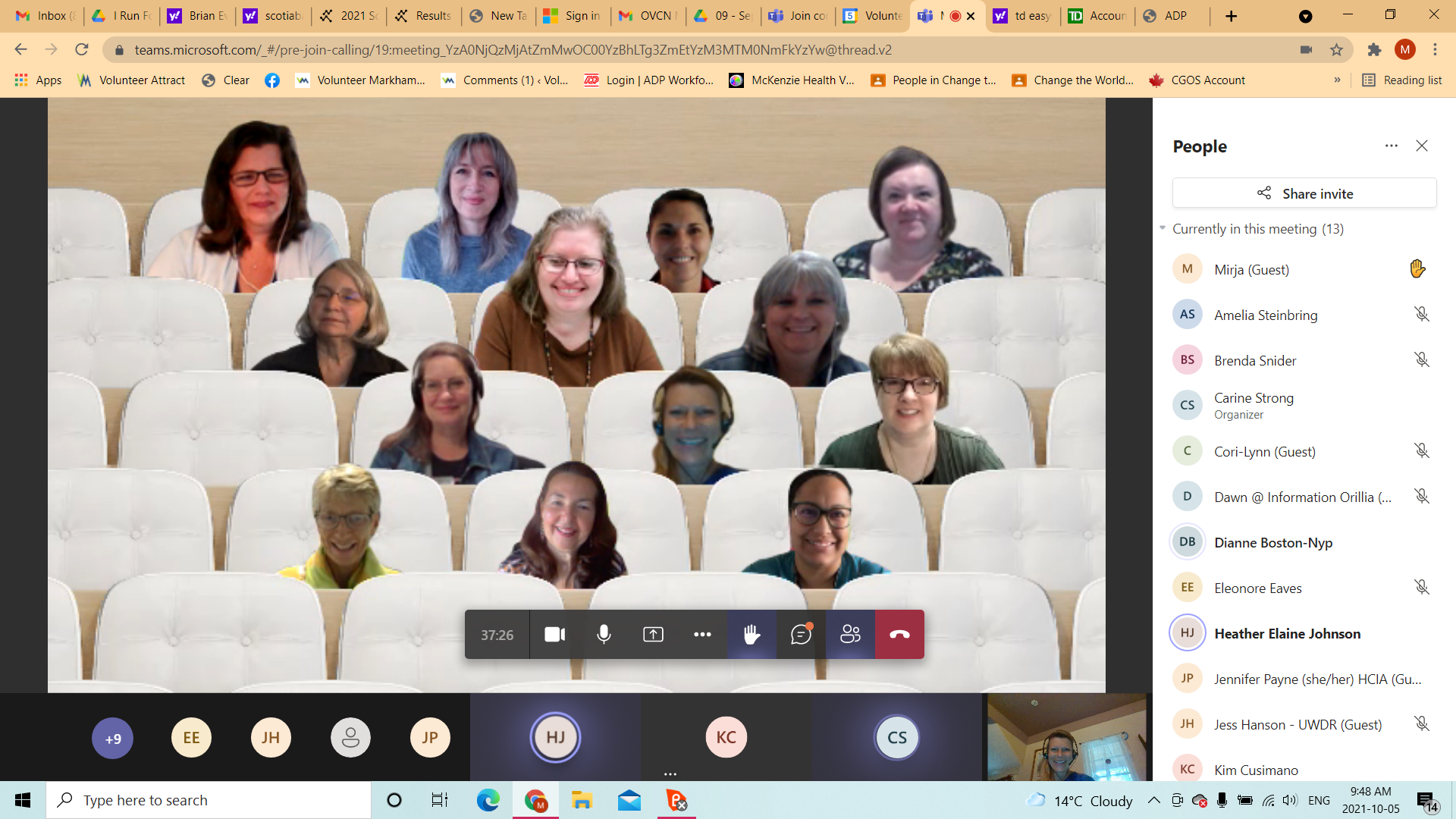1456x819 pixels.
Task: Bookmark this page with star icon
Action: [x=1336, y=50]
